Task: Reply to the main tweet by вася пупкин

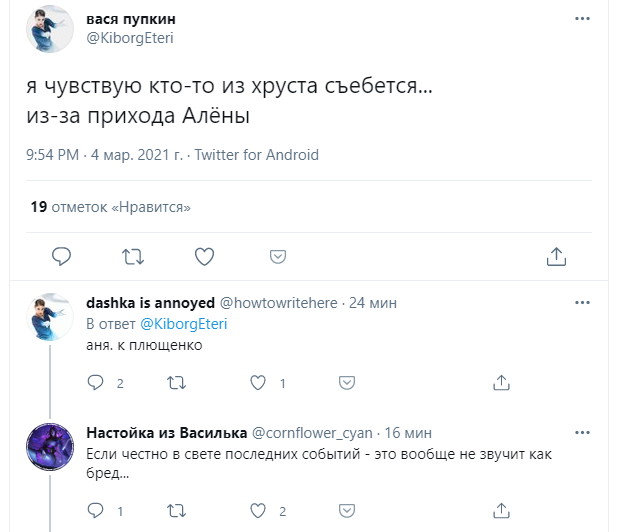Action: coord(62,256)
